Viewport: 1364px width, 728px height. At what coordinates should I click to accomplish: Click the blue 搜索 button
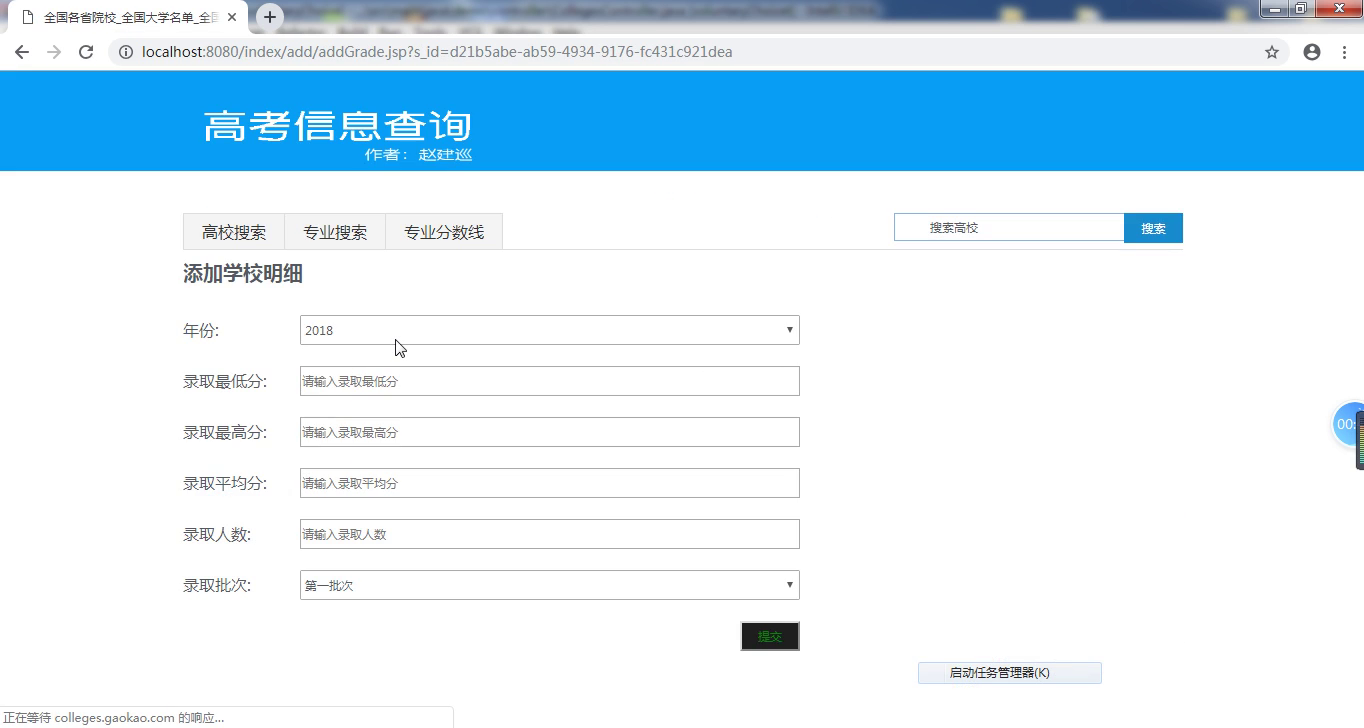tap(1153, 228)
